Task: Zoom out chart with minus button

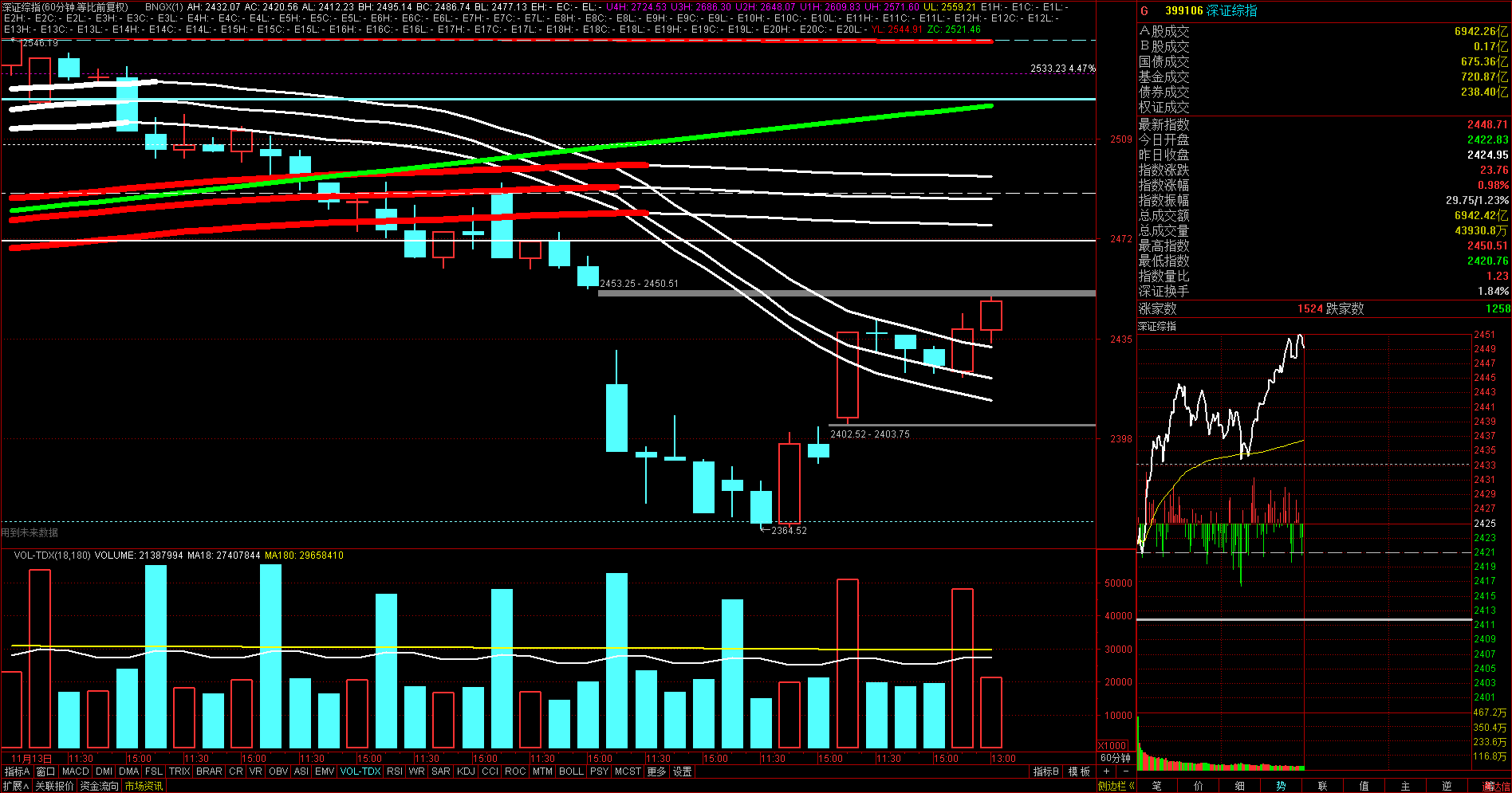Action: tap(1125, 771)
